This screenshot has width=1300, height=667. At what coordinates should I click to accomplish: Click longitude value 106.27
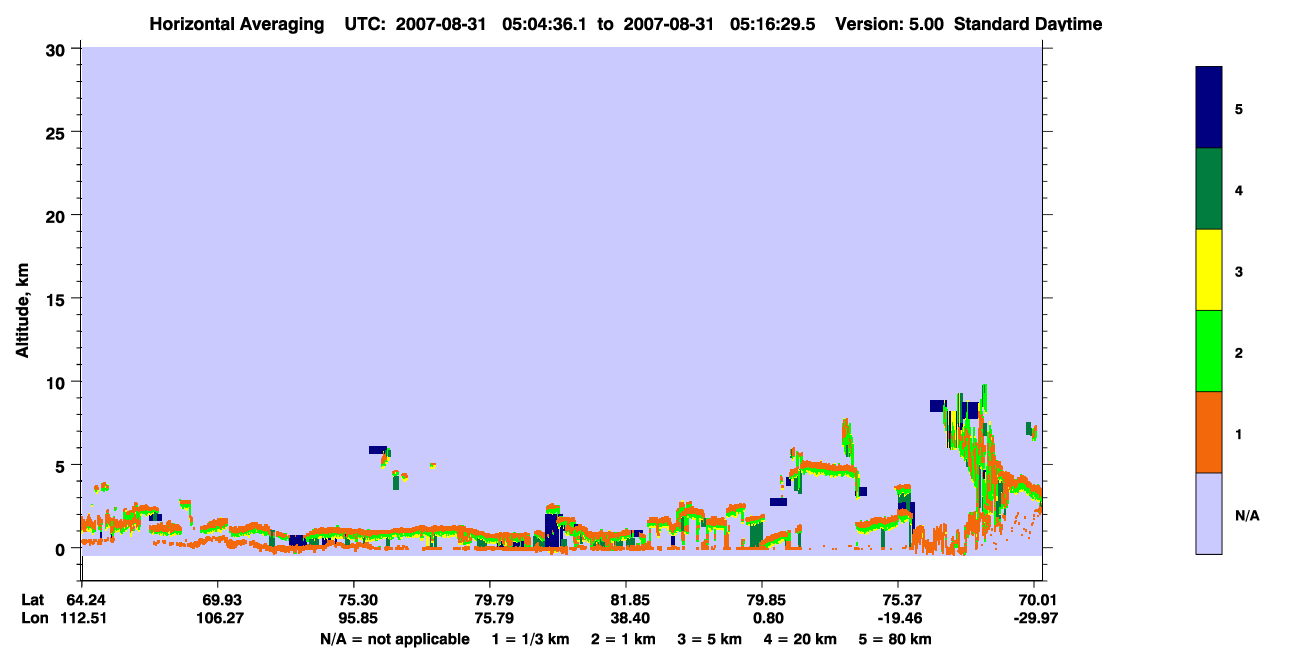pyautogui.click(x=218, y=618)
